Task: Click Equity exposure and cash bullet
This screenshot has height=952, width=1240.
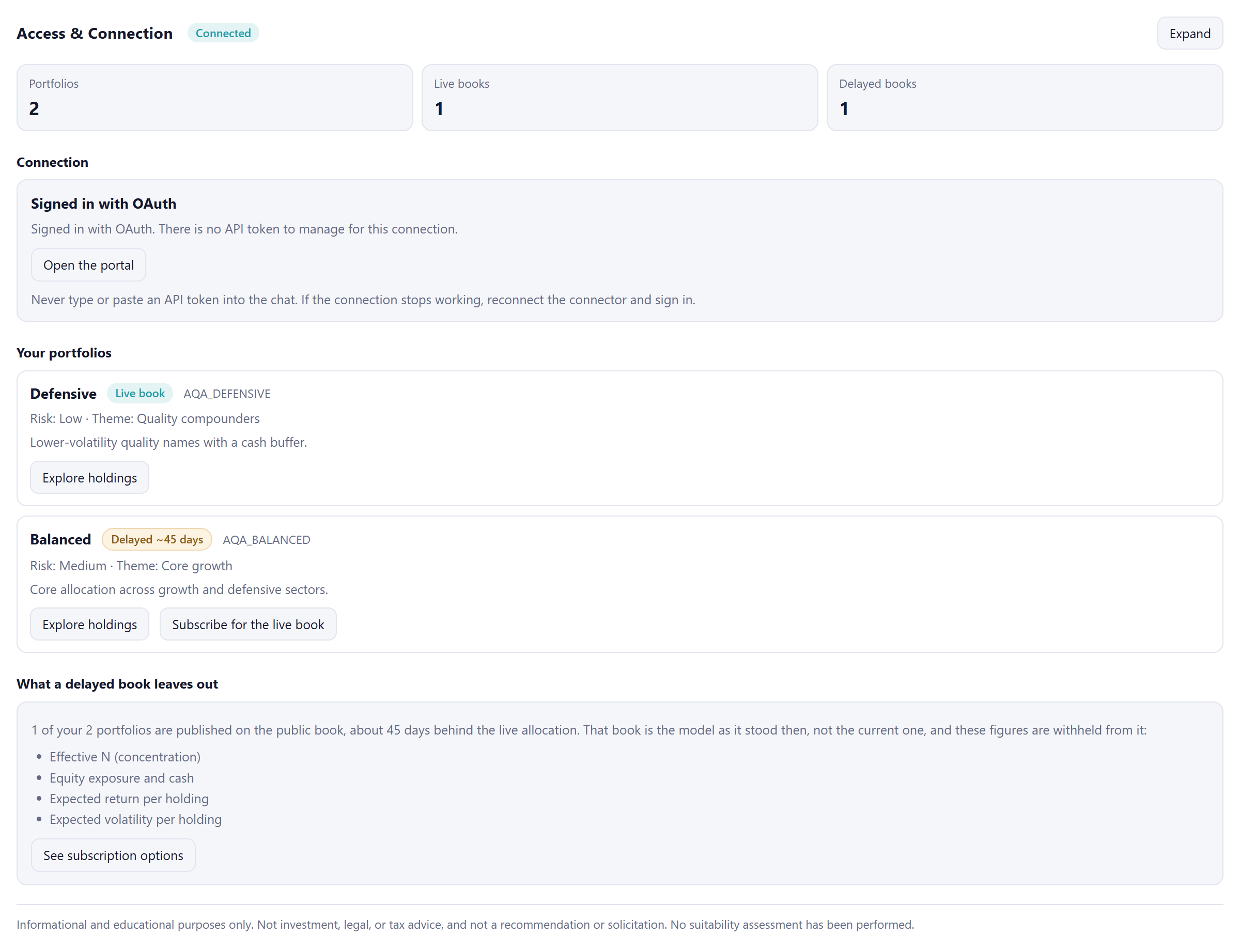Action: click(x=122, y=777)
